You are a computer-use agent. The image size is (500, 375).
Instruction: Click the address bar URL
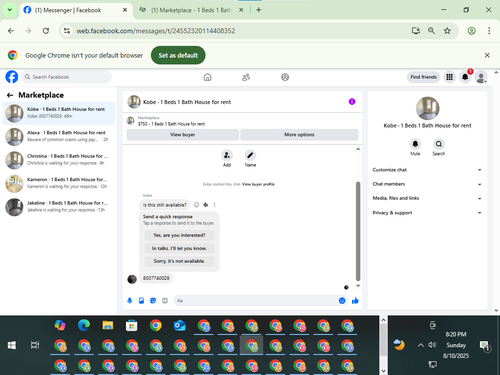(156, 31)
